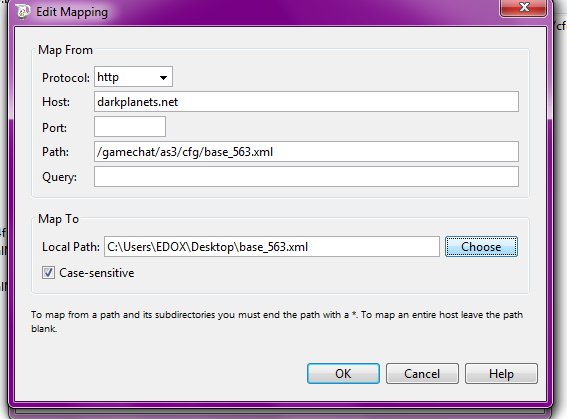567x419 pixels.
Task: Confirm the mapping with OK
Action: [343, 373]
